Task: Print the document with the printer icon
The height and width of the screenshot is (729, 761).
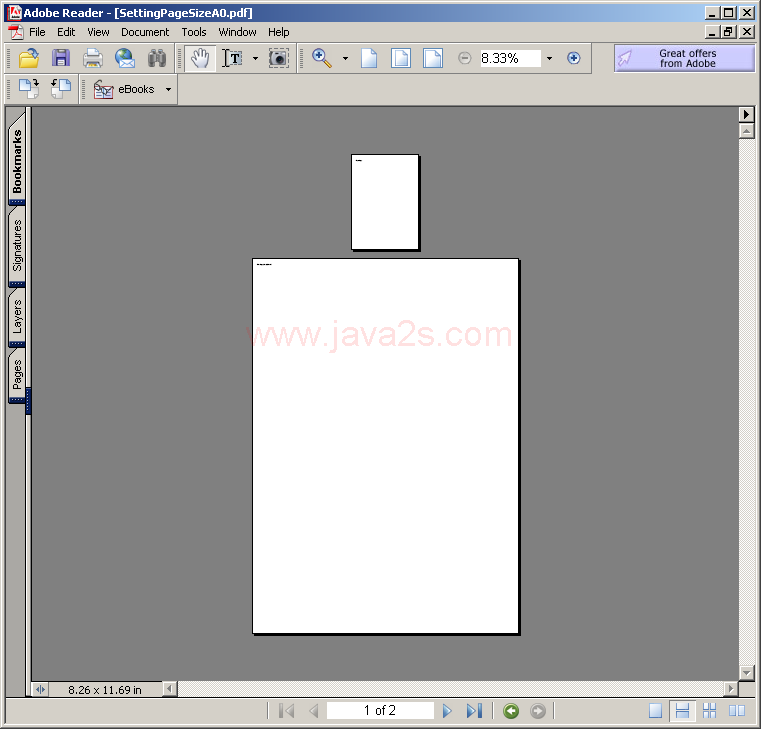Action: point(93,58)
